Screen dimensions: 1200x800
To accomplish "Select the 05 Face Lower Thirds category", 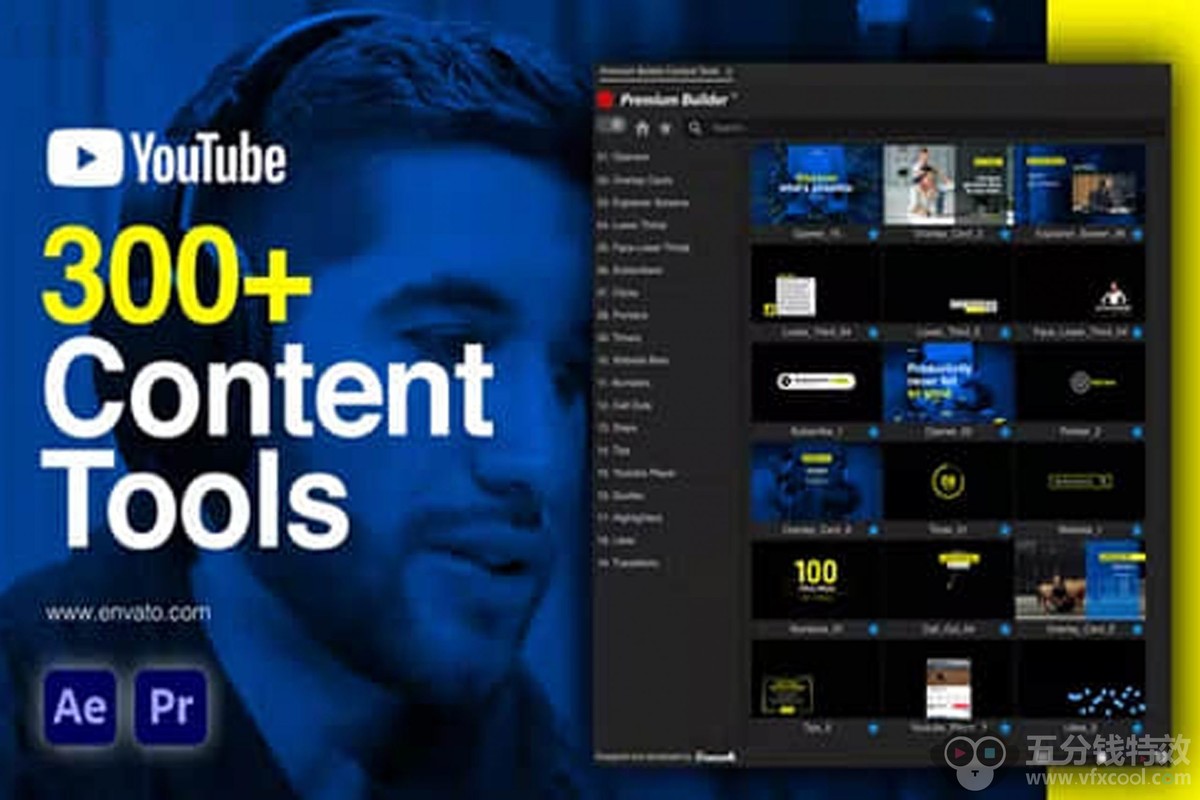I will (x=643, y=247).
